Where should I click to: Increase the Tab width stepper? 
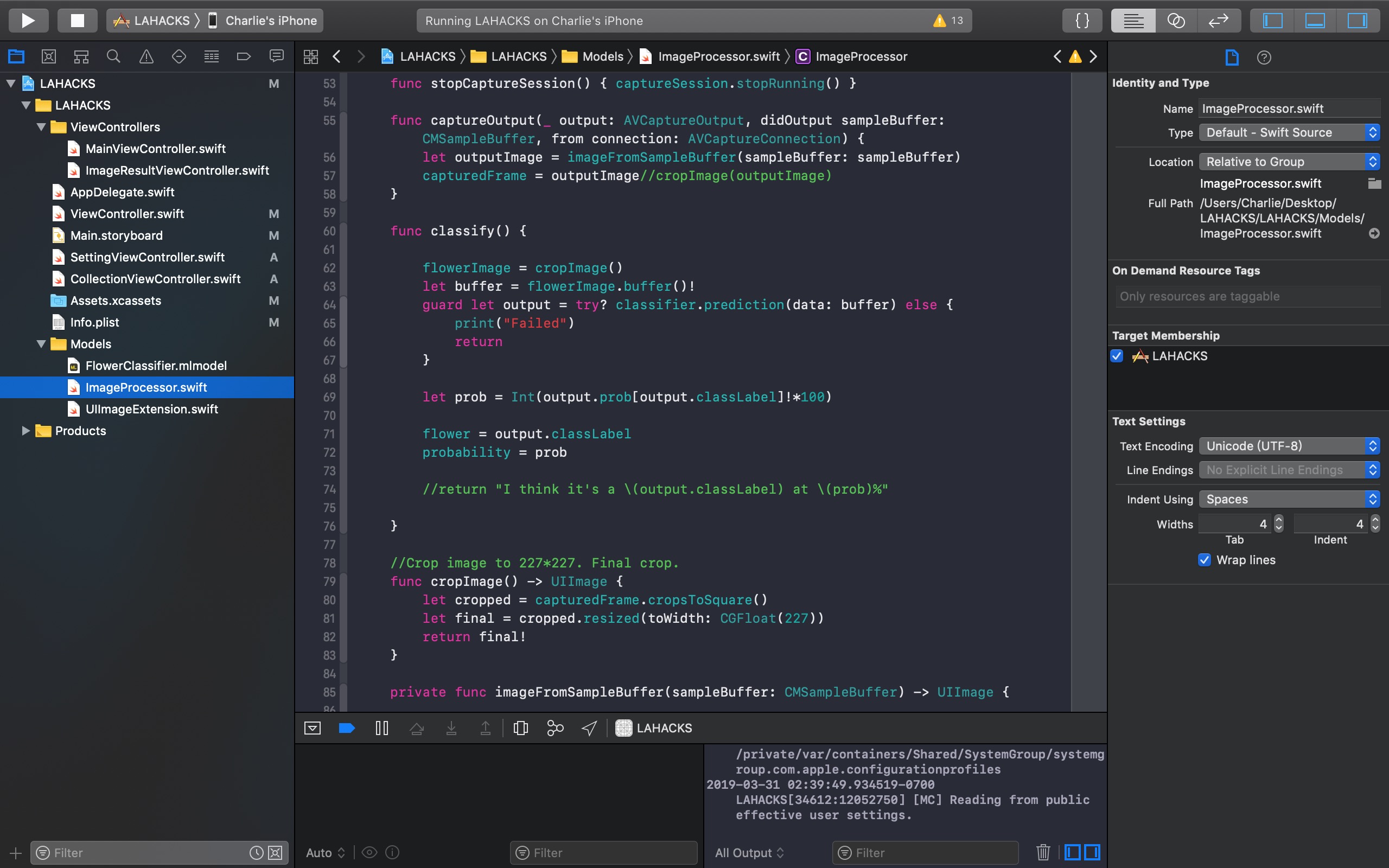[x=1279, y=520]
